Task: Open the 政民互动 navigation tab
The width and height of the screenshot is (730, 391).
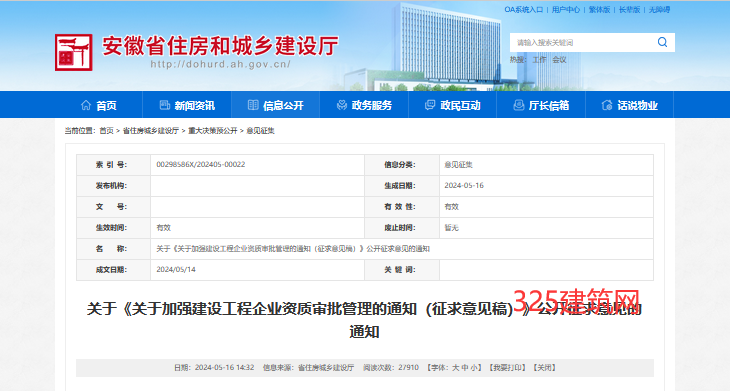Action: tap(453, 105)
